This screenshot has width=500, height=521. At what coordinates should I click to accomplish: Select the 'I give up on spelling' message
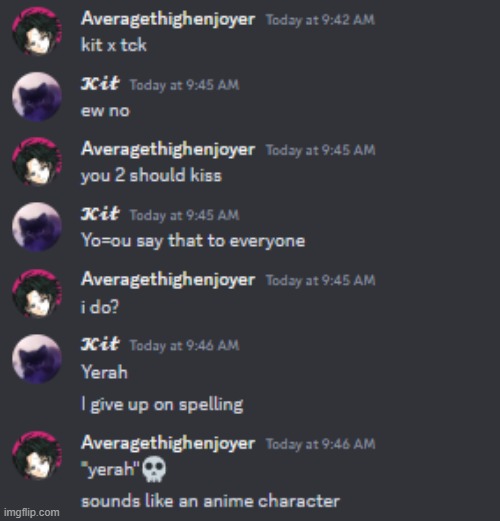tap(162, 405)
